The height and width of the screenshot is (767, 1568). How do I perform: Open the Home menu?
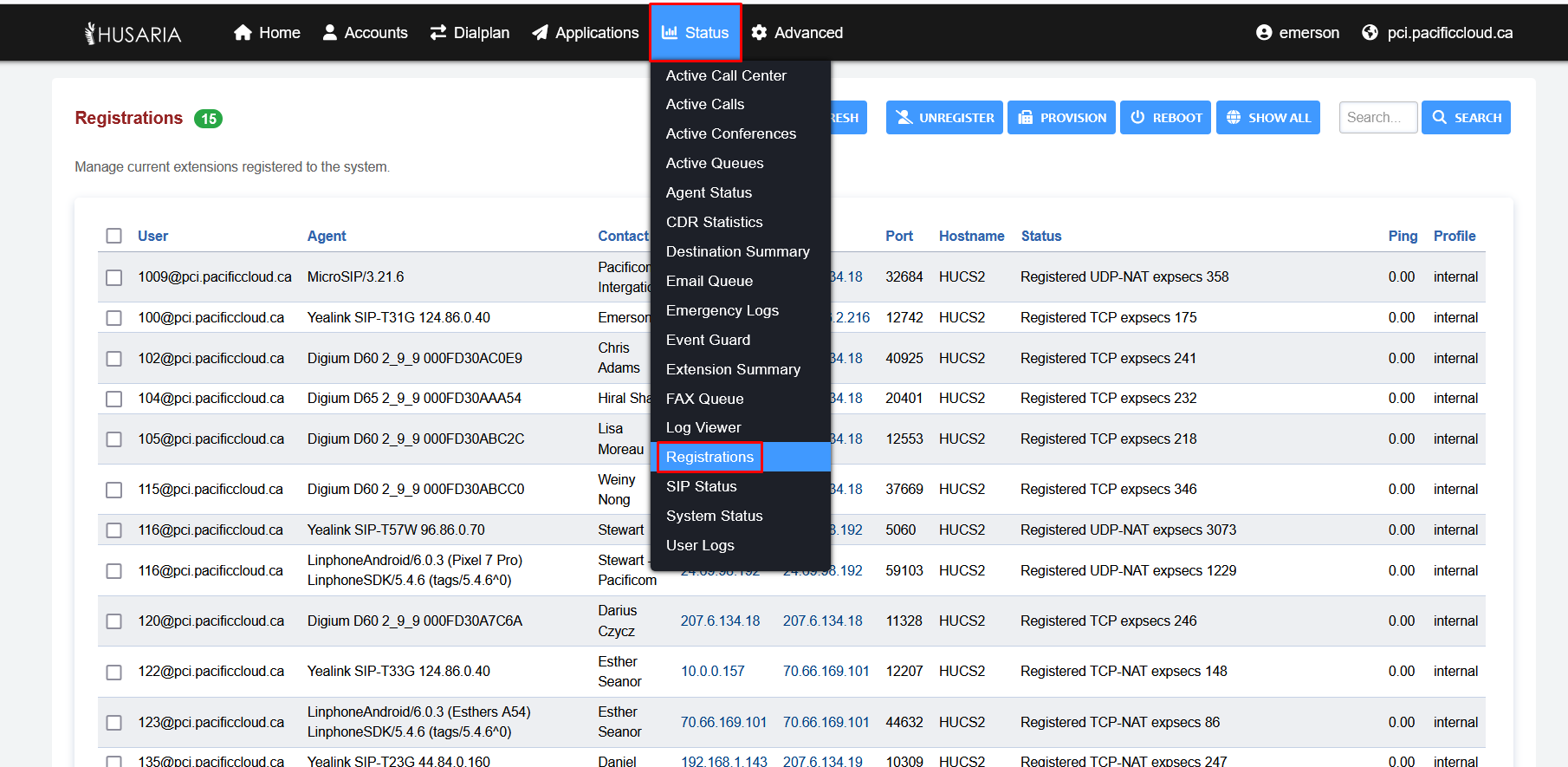pyautogui.click(x=267, y=33)
